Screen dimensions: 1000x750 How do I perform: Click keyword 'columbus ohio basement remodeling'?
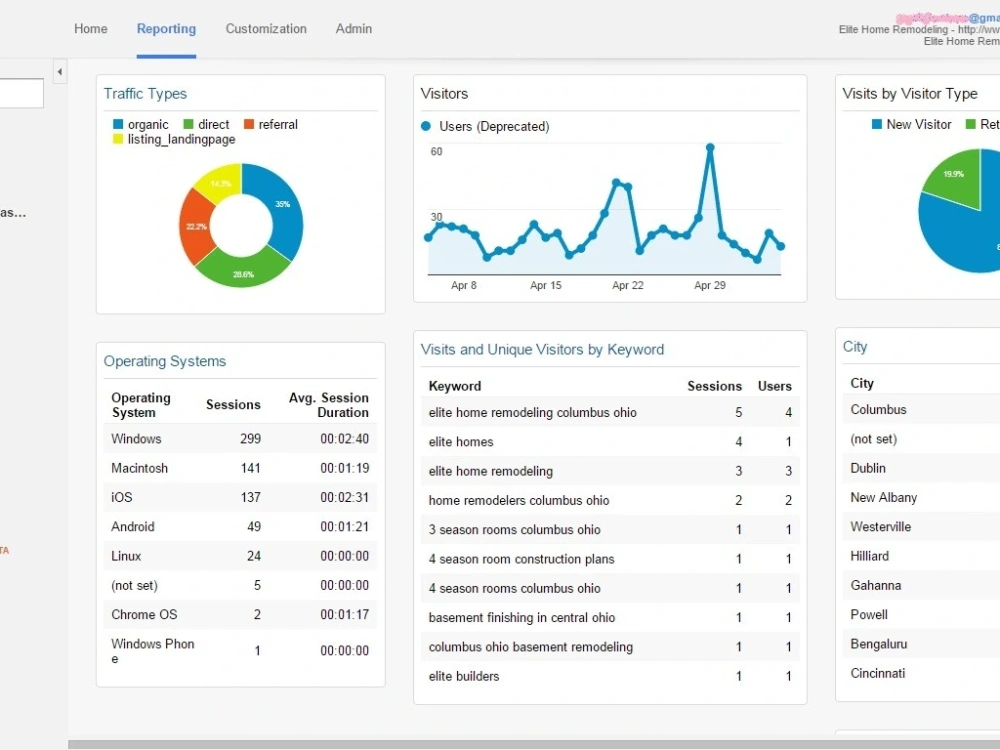click(x=531, y=647)
